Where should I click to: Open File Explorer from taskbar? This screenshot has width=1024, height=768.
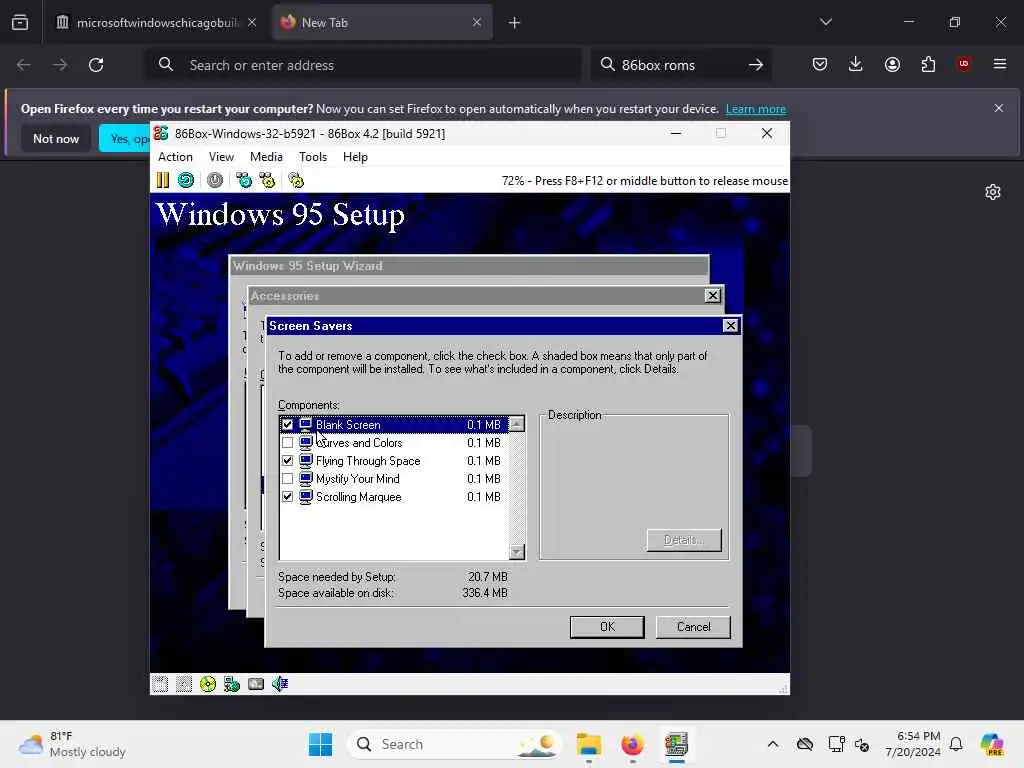click(588, 744)
